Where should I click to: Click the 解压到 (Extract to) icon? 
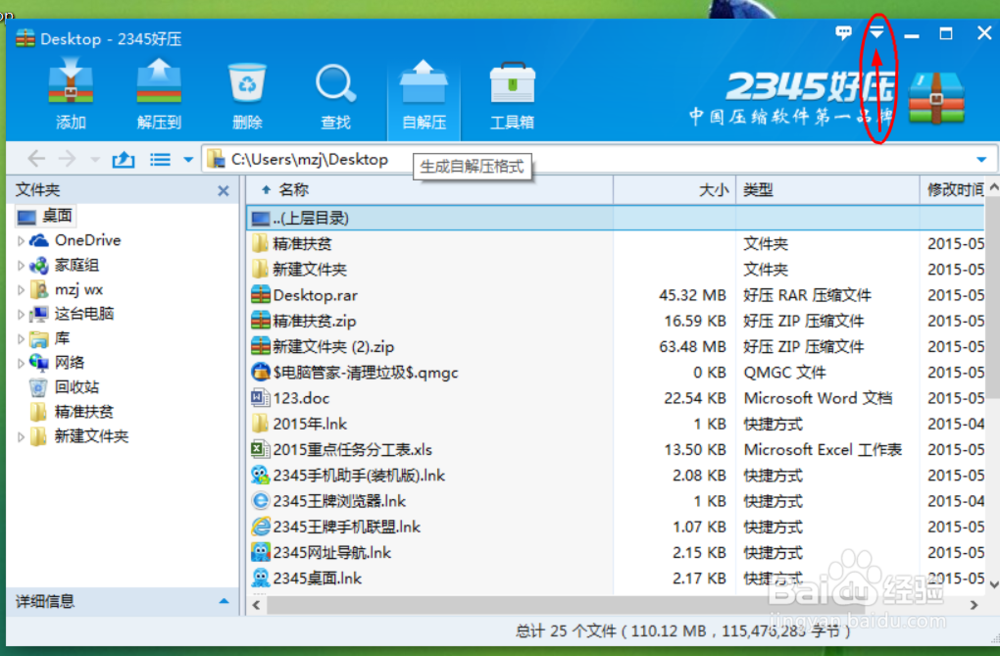pyautogui.click(x=159, y=94)
